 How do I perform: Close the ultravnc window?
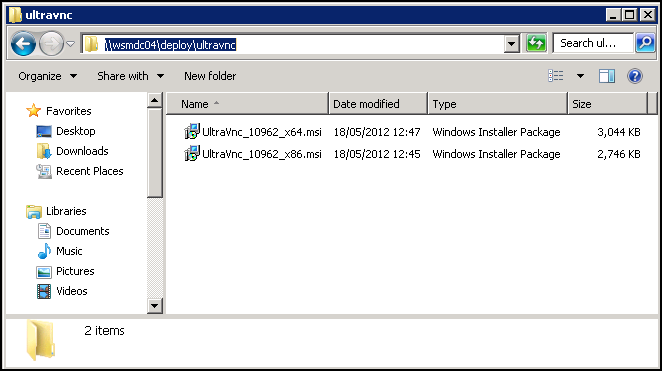point(647,15)
